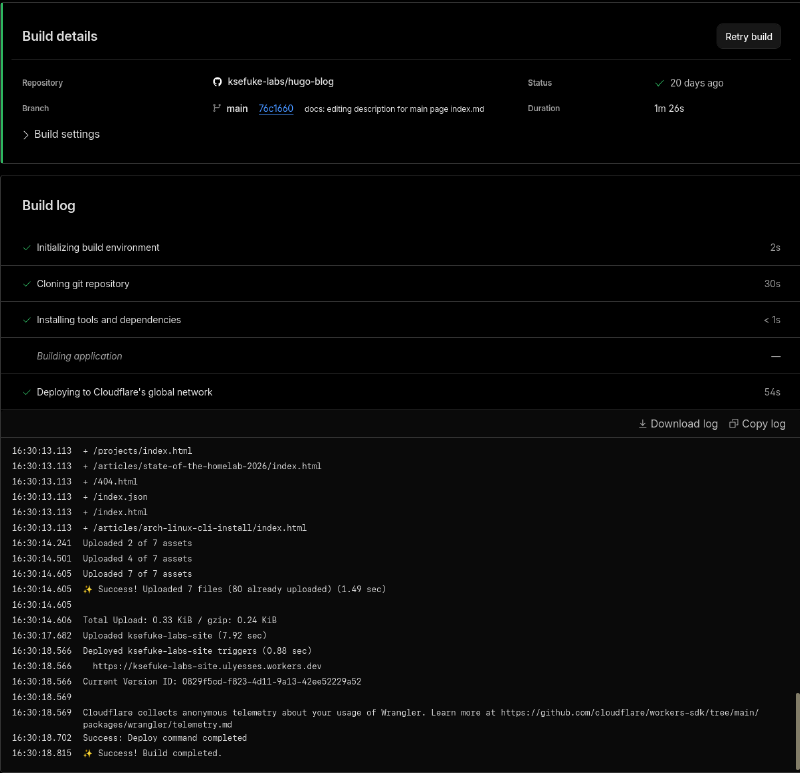Expand the Deploying to Cloudflare's global network step

coord(125,391)
